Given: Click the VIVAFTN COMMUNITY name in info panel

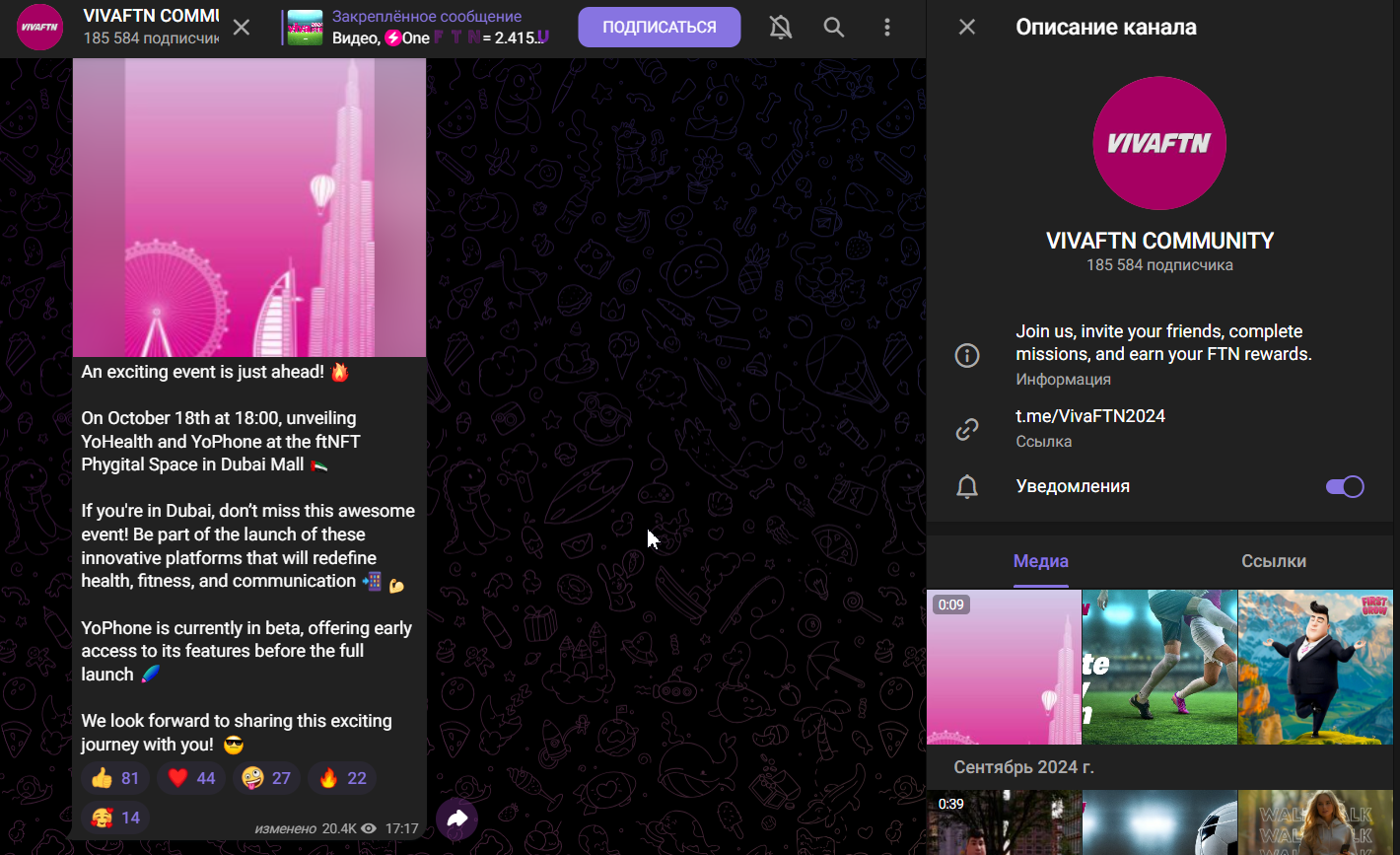Looking at the screenshot, I should (x=1159, y=241).
